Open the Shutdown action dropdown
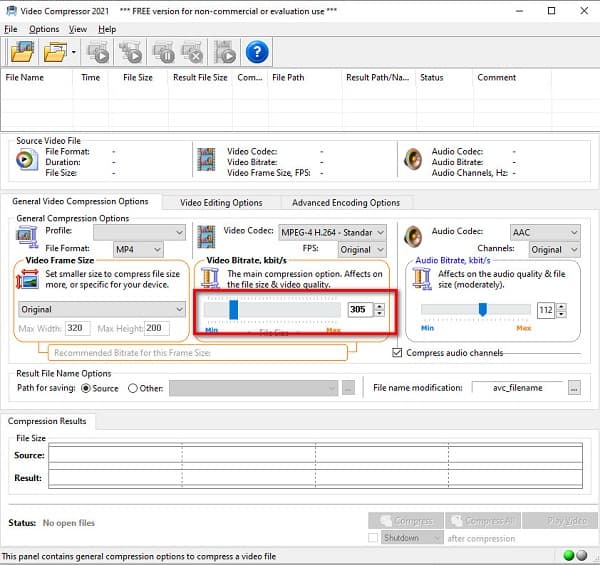Viewport: 600px width, 565px height. (412, 538)
